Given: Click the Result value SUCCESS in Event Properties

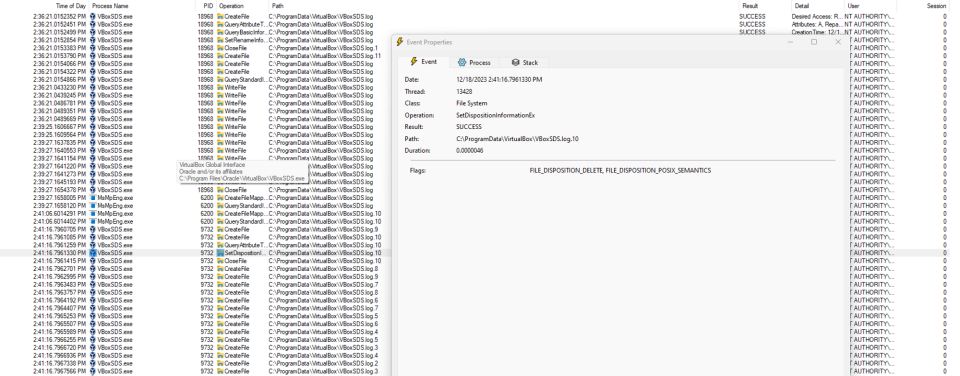Looking at the screenshot, I should 469,127.
